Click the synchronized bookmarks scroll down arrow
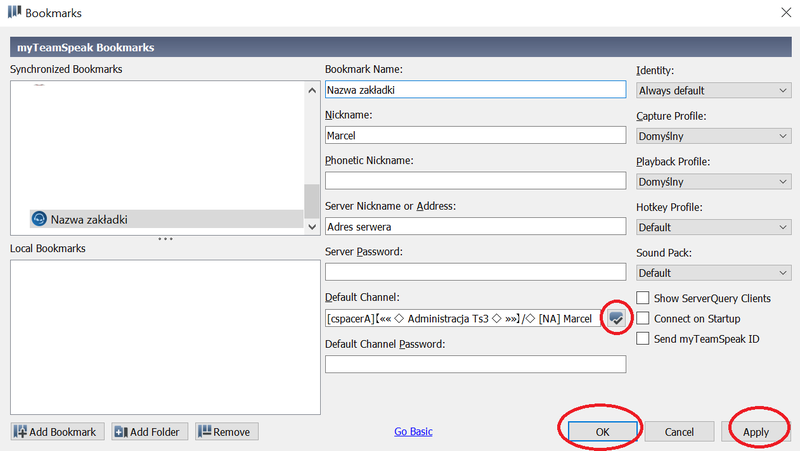This screenshot has height=451, width=800. 312,227
